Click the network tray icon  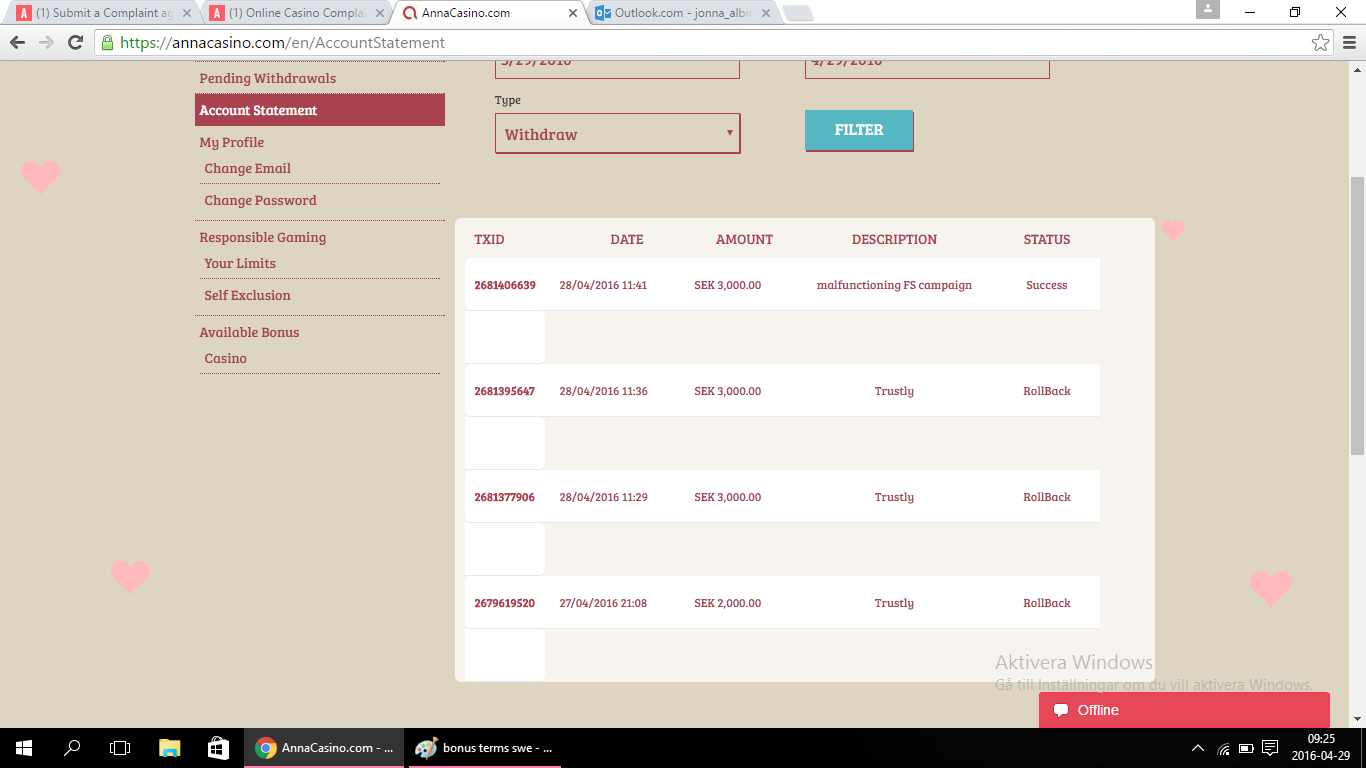(1223, 748)
